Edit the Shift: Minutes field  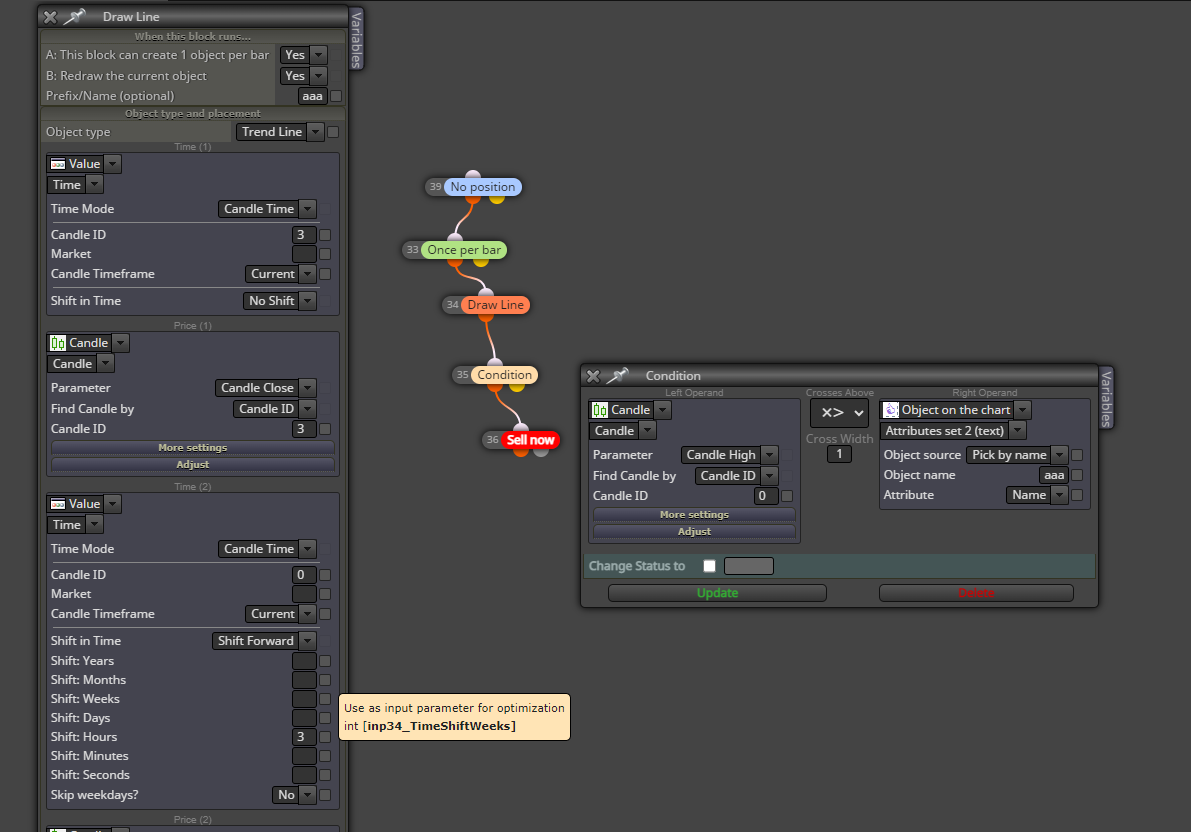coord(304,755)
